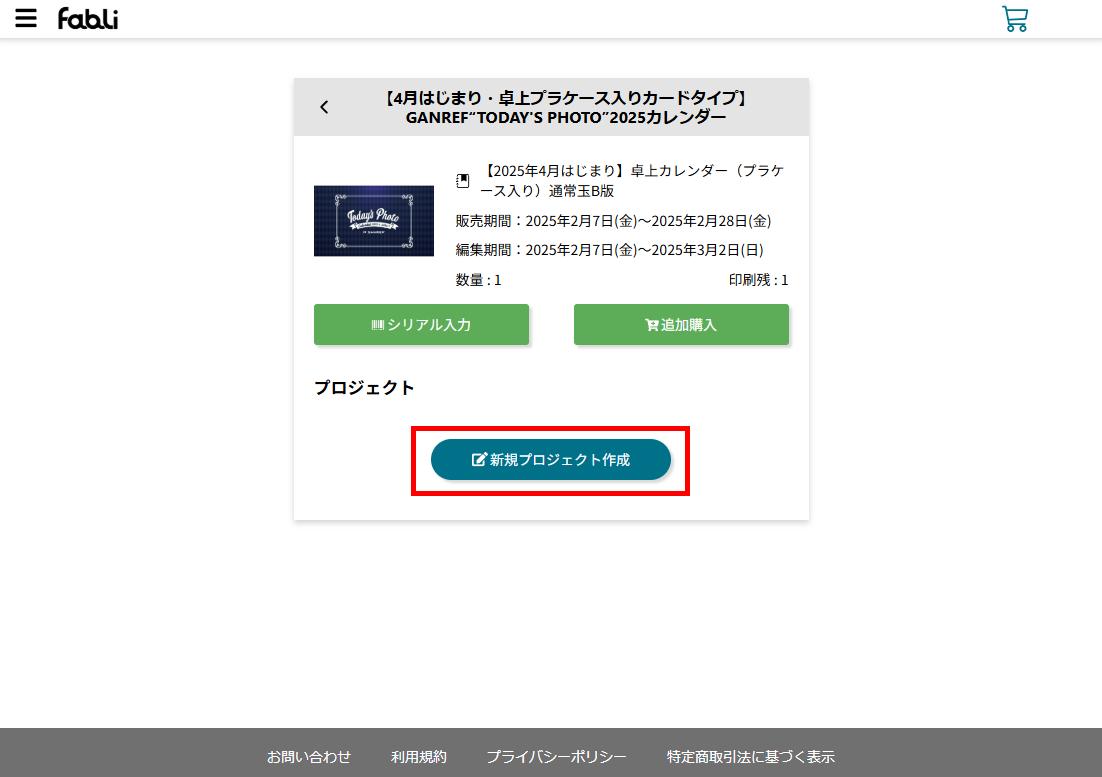Screen dimensions: 1102x777
Task: Open the プライバシーポリシー footer link
Action: 556,757
